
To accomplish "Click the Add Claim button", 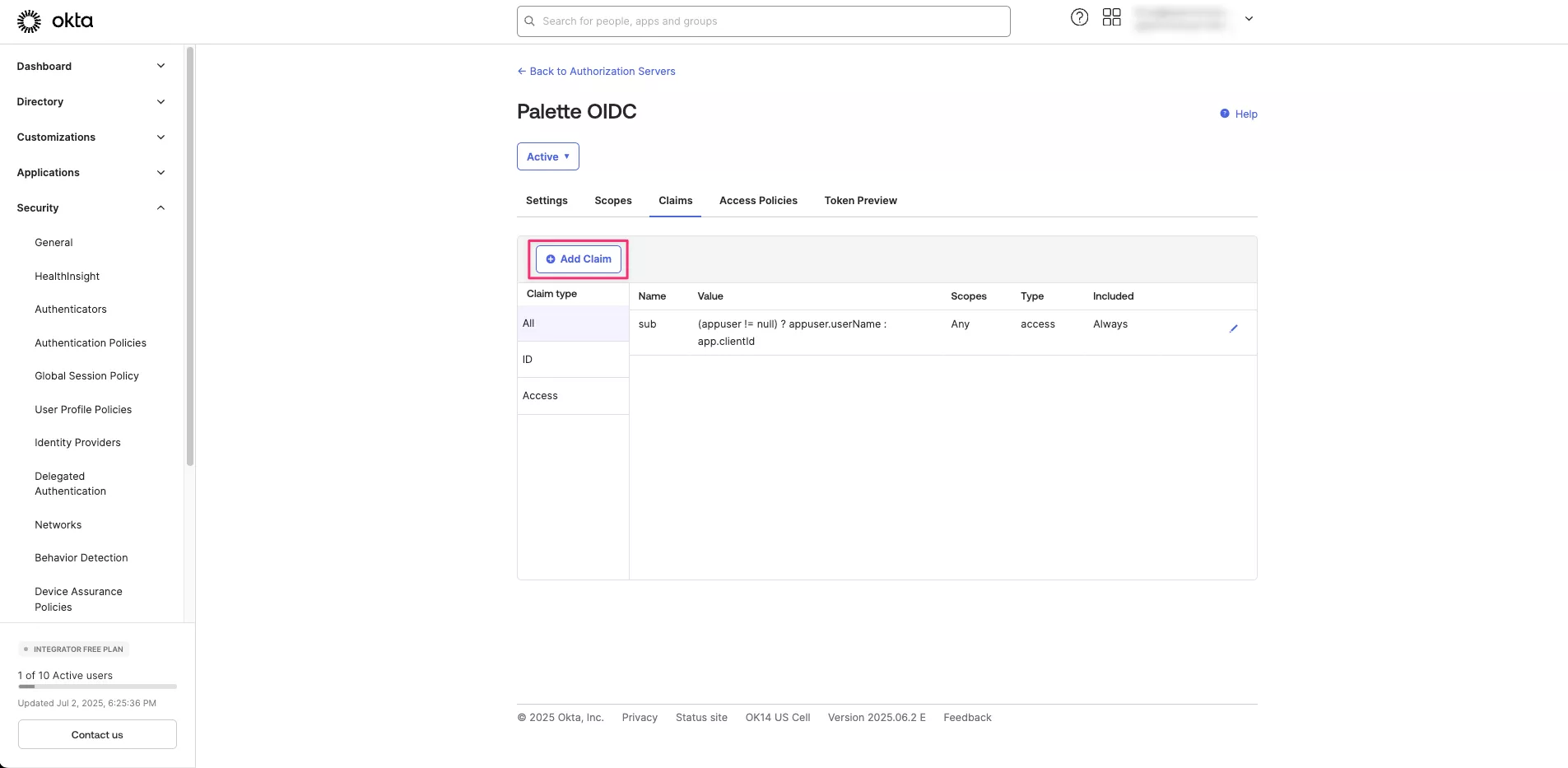I will click(x=579, y=259).
